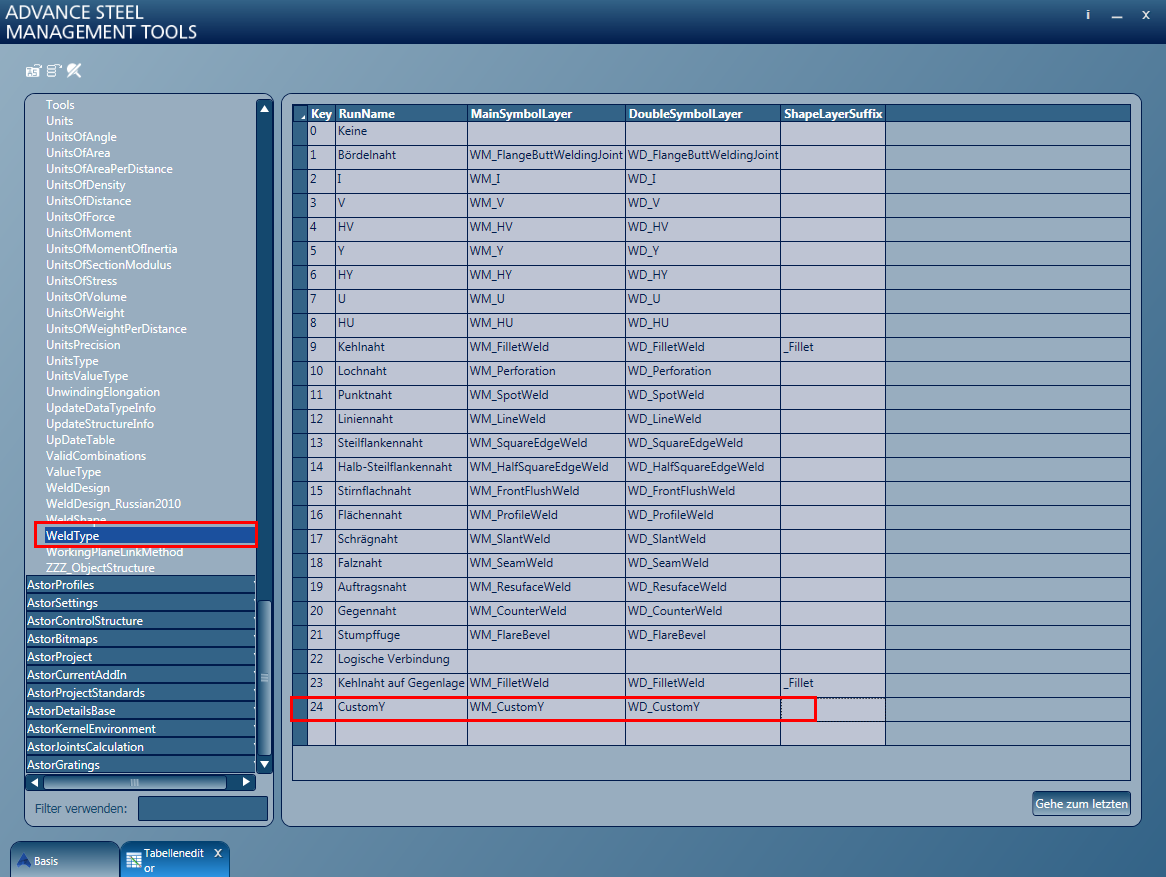
Task: Click the vertical scrollbar thumb in tree panel
Action: pyautogui.click(x=264, y=677)
